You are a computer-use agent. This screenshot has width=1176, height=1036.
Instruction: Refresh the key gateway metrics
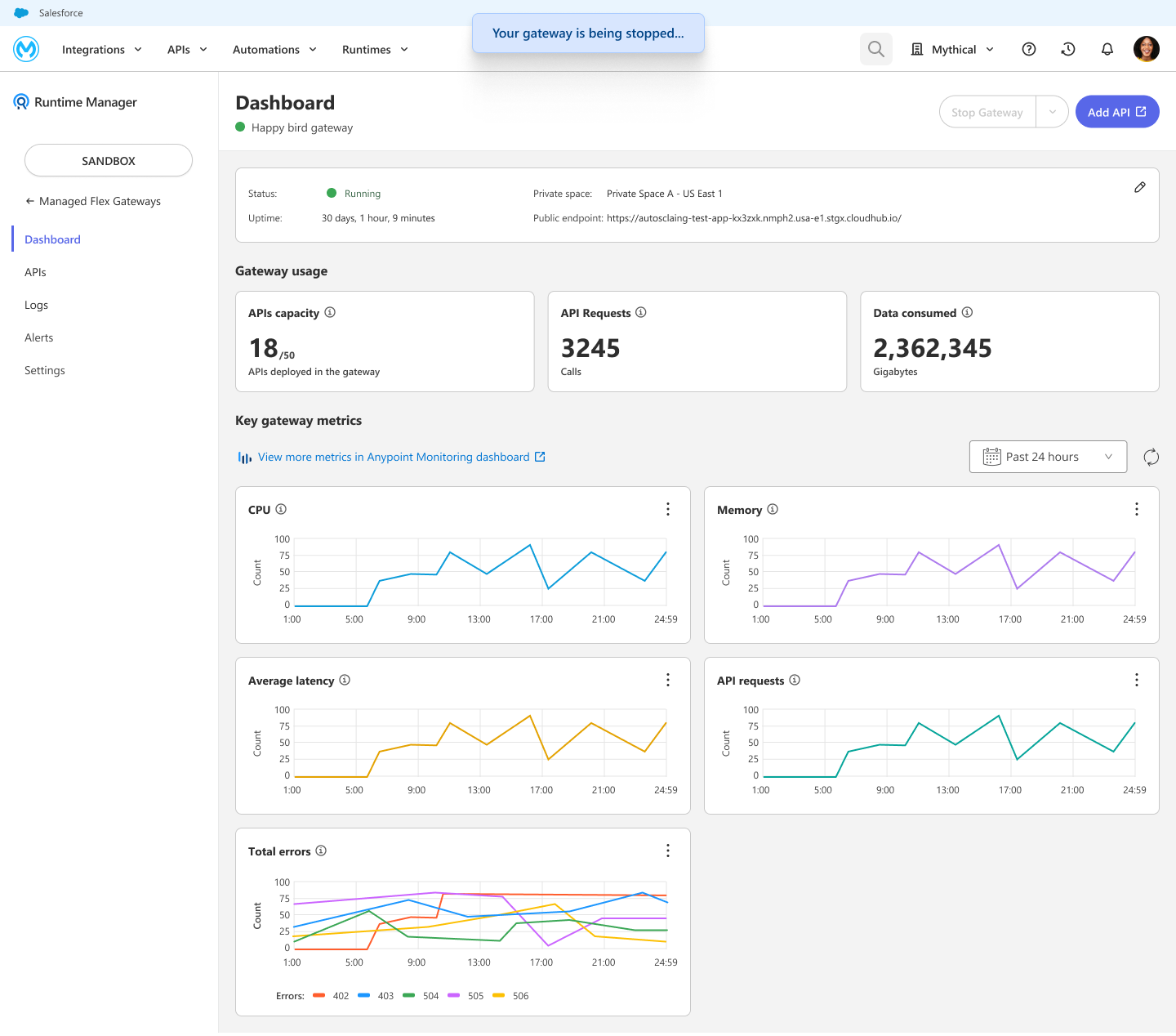1151,457
